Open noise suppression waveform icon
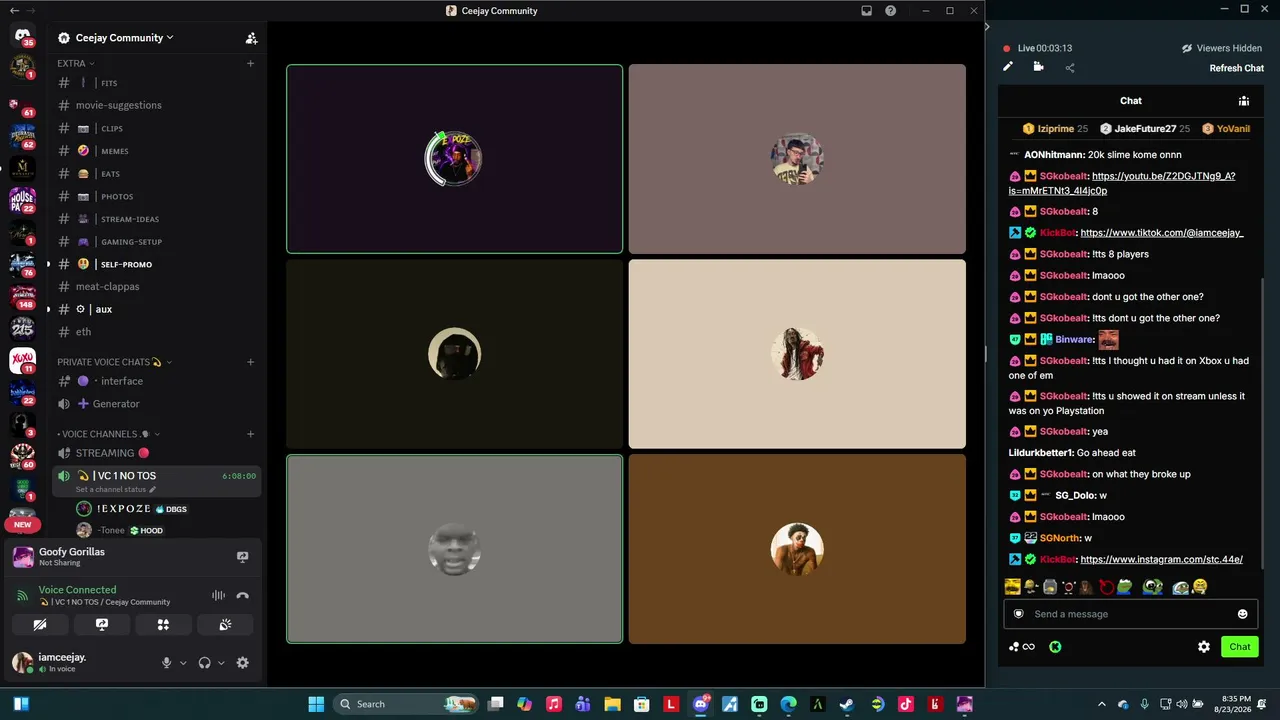Screen dimensions: 1280x720 click(x=218, y=596)
